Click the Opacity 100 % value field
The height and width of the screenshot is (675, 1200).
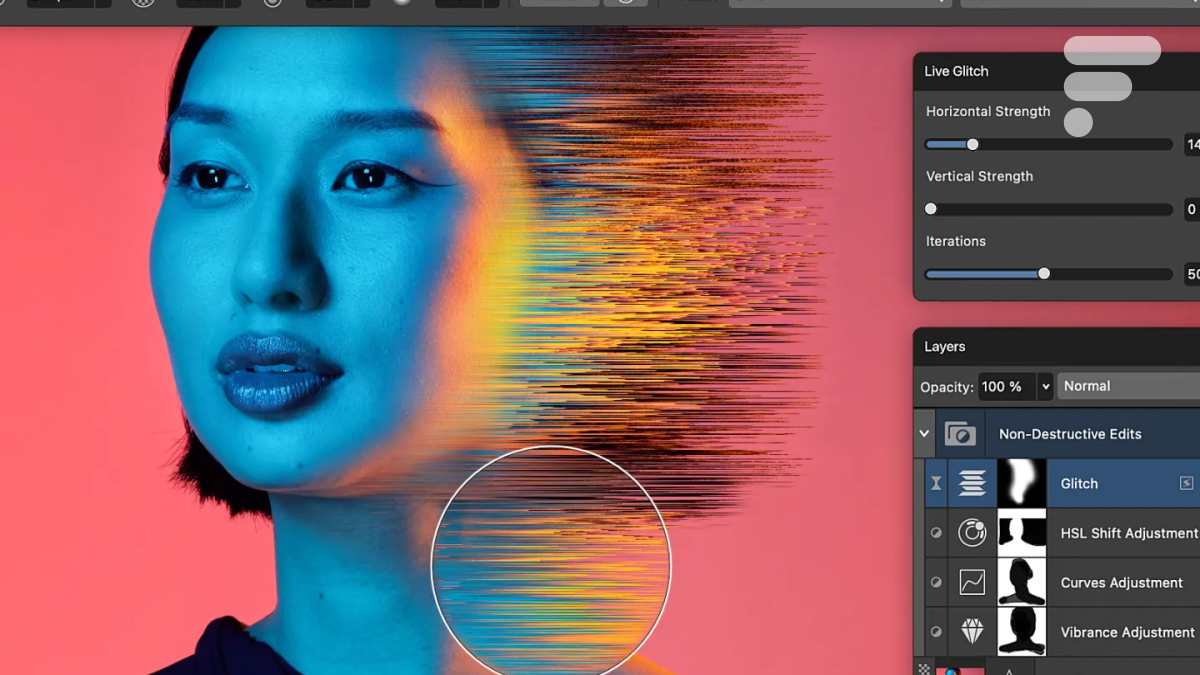click(x=1005, y=386)
